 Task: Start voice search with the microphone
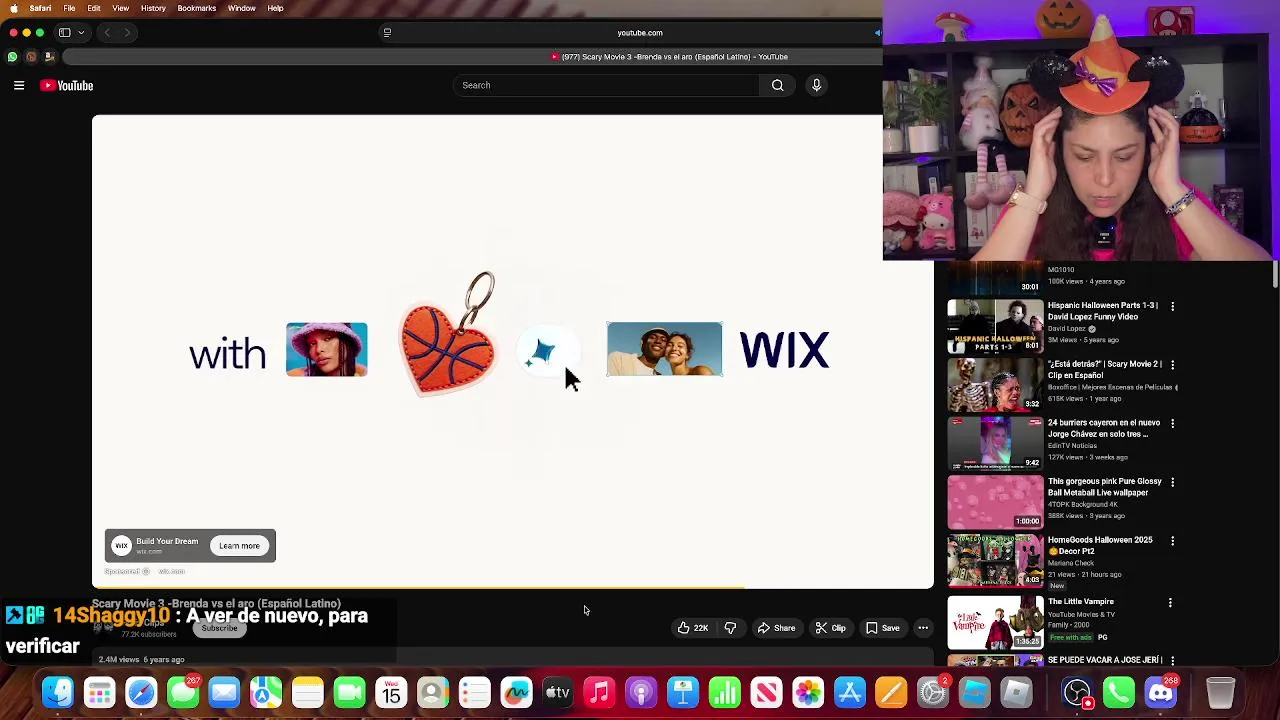[816, 85]
